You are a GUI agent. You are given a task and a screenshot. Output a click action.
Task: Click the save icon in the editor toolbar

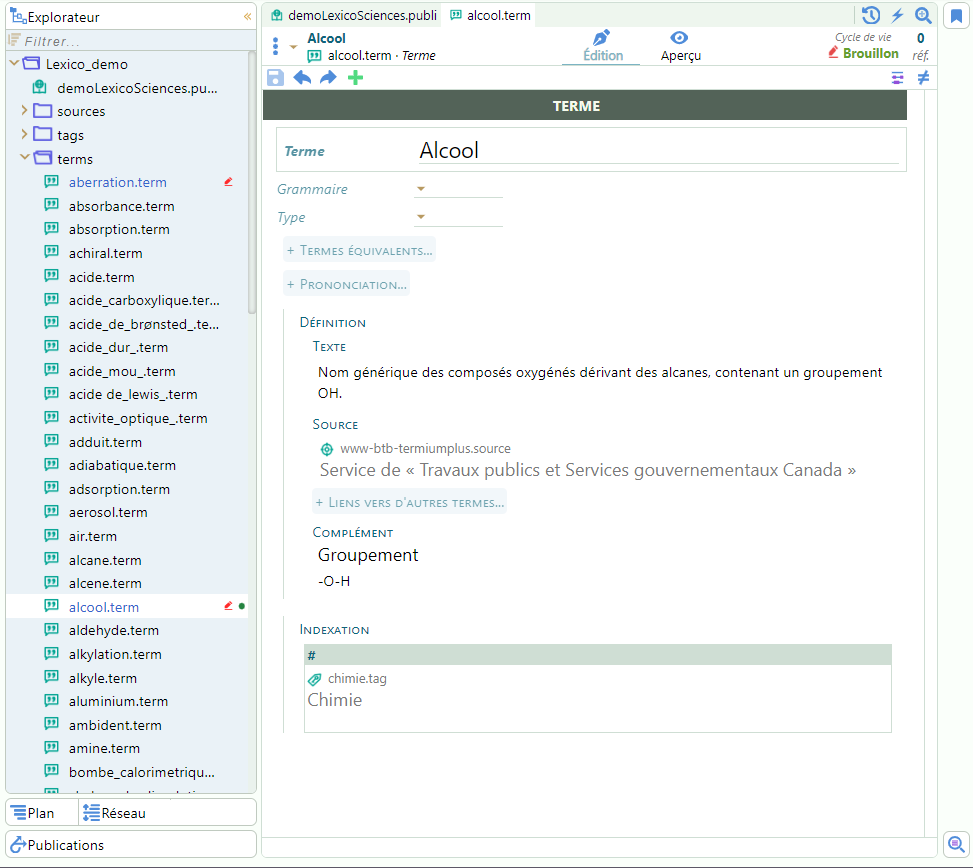pyautogui.click(x=275, y=78)
